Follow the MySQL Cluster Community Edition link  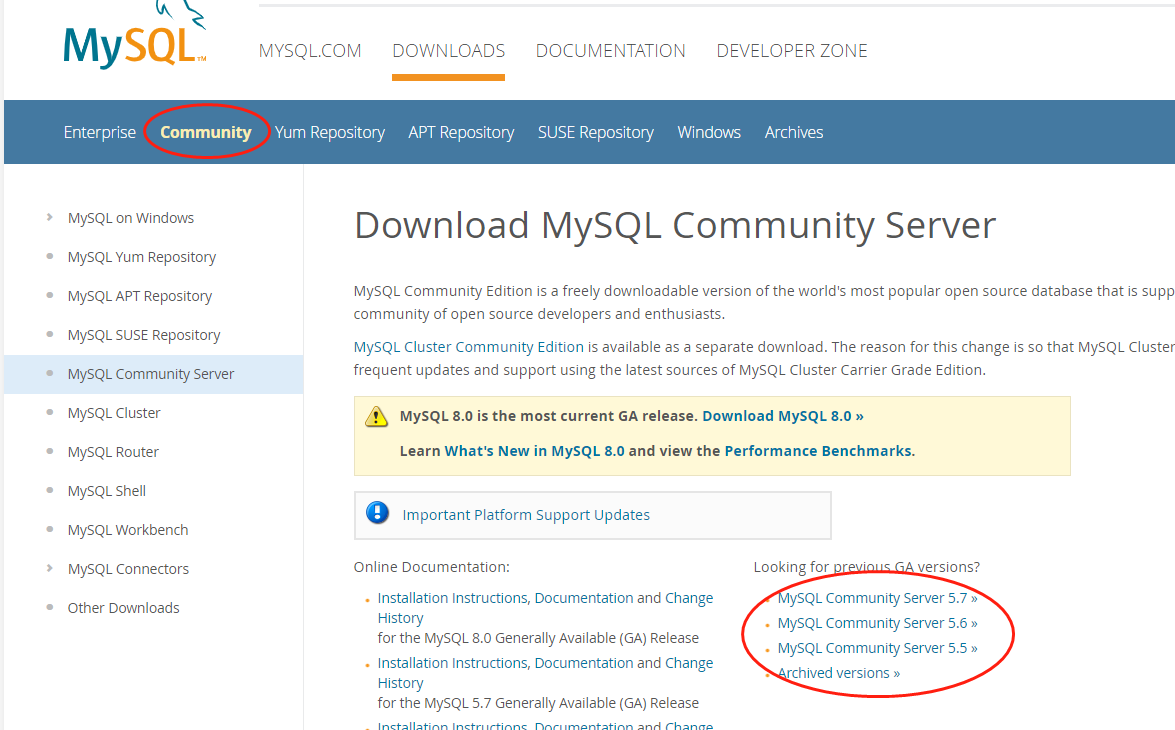tap(468, 347)
